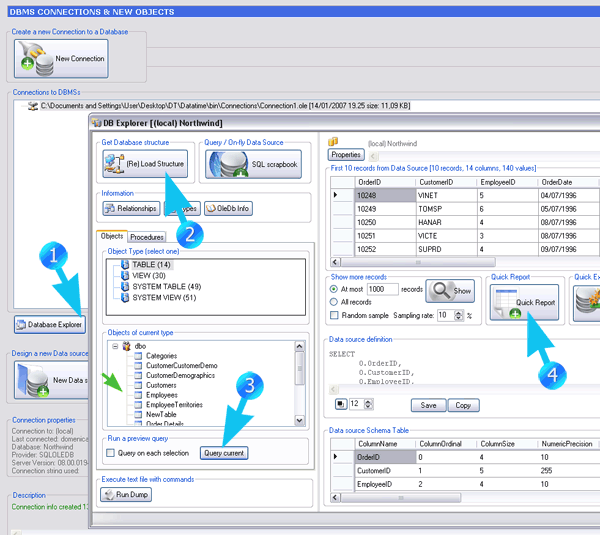Switch to the Objects tab
The width and height of the screenshot is (600, 535).
click(x=112, y=236)
